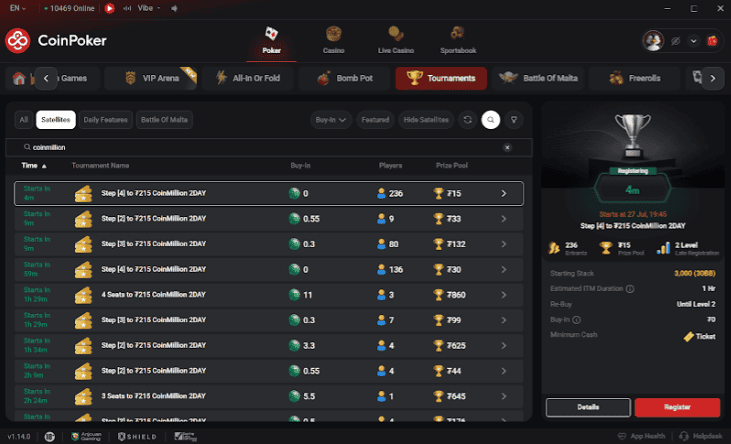Toggle the search magnifier button
Viewport: 731px width, 444px height.
coord(490,120)
